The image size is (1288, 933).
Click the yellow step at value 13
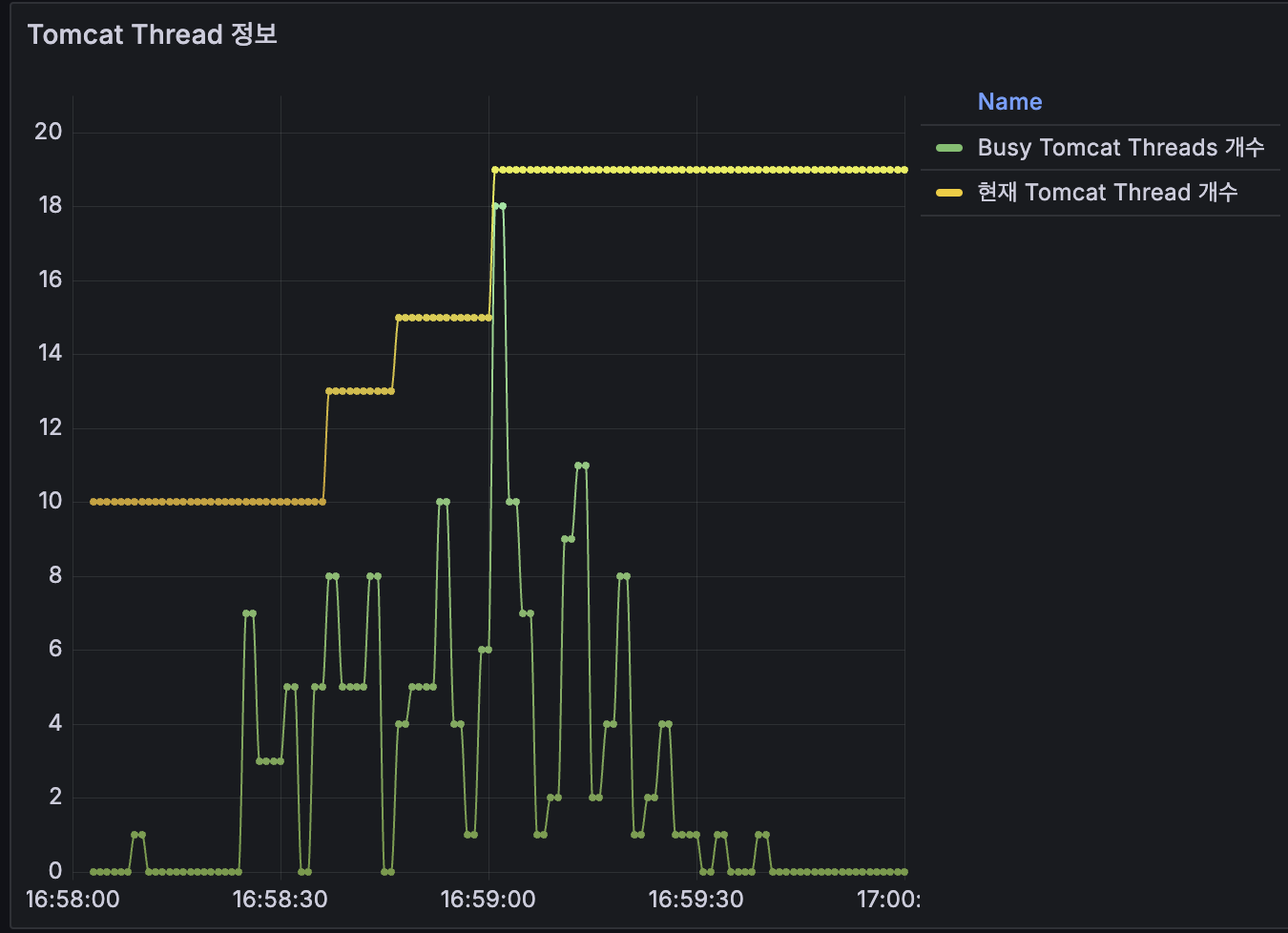coord(360,391)
